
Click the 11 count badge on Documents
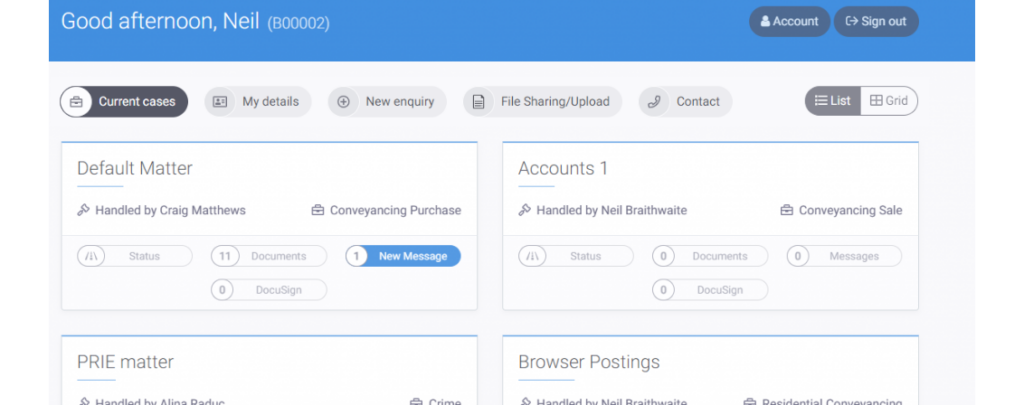[x=225, y=256]
